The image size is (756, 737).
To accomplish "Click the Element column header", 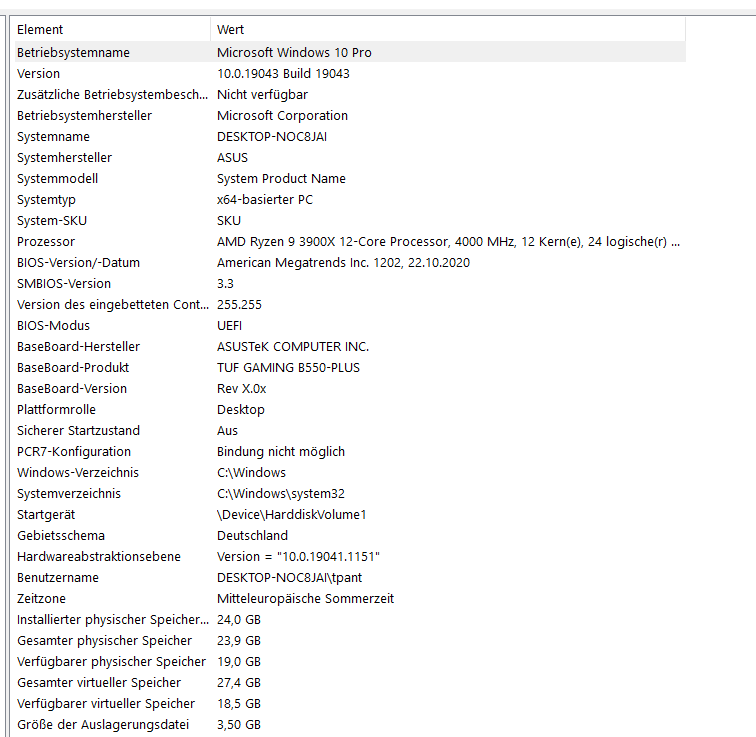I will pos(112,29).
